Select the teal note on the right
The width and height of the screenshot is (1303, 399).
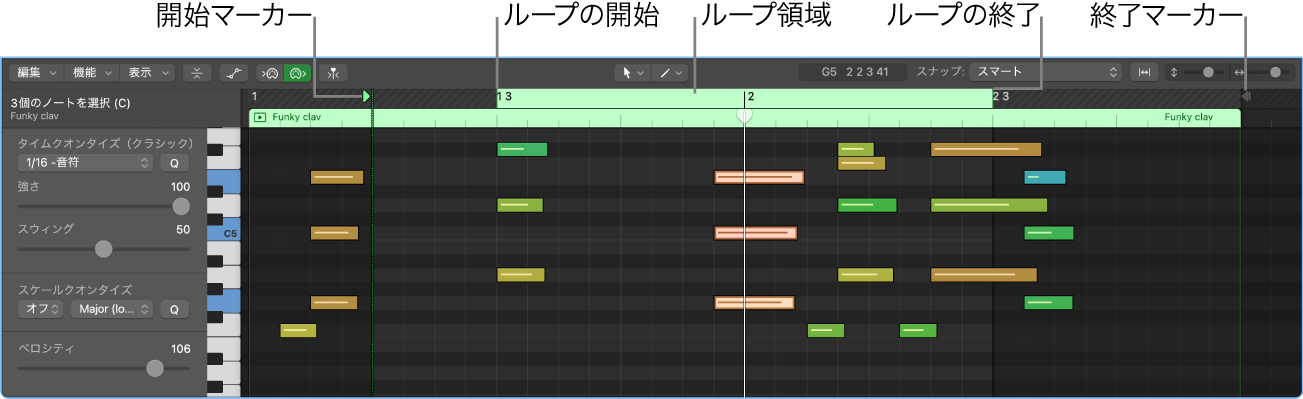(1045, 178)
